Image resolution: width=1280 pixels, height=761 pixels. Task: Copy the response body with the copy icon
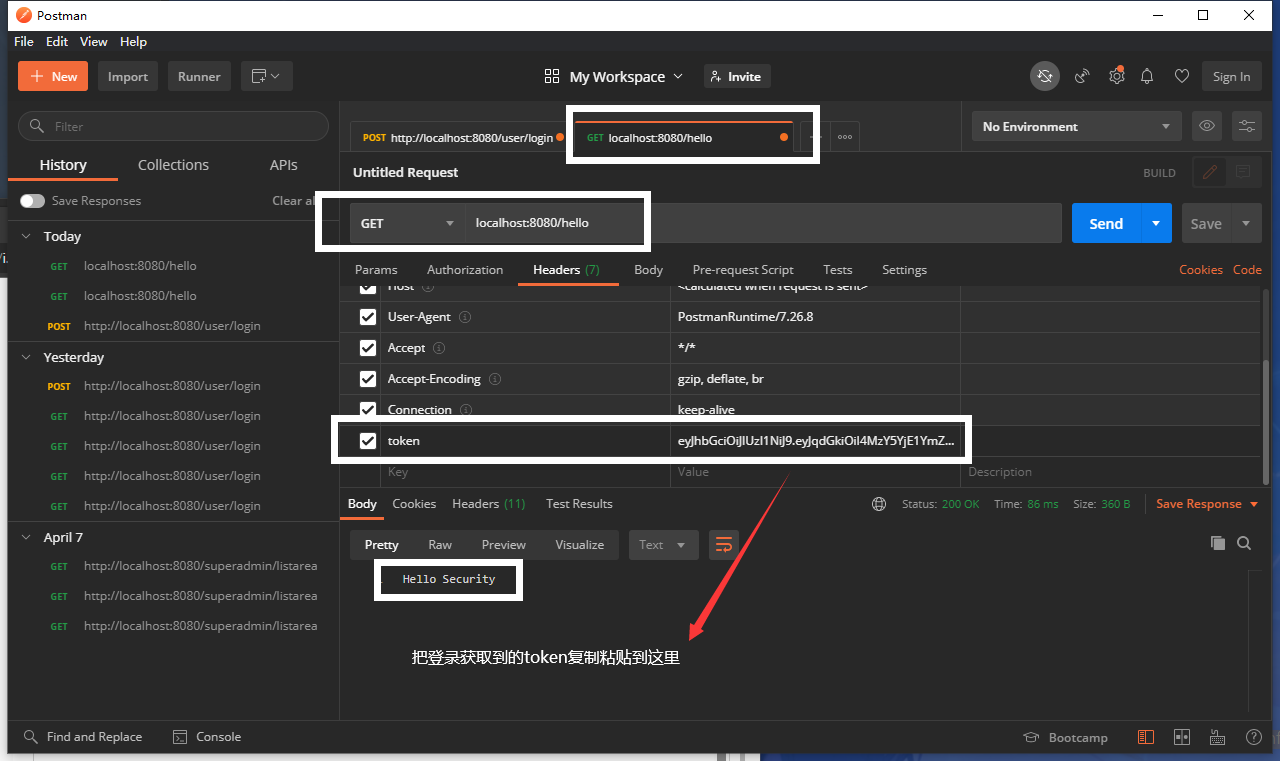tap(1218, 543)
